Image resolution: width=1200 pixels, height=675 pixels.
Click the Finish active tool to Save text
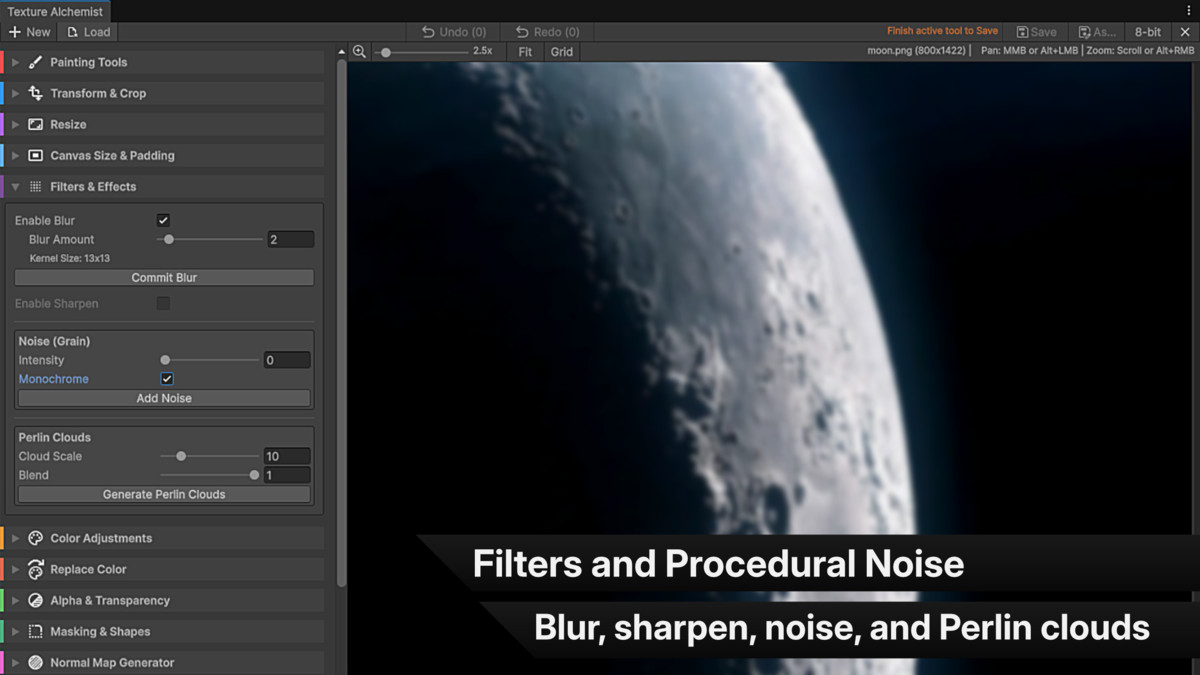(942, 31)
